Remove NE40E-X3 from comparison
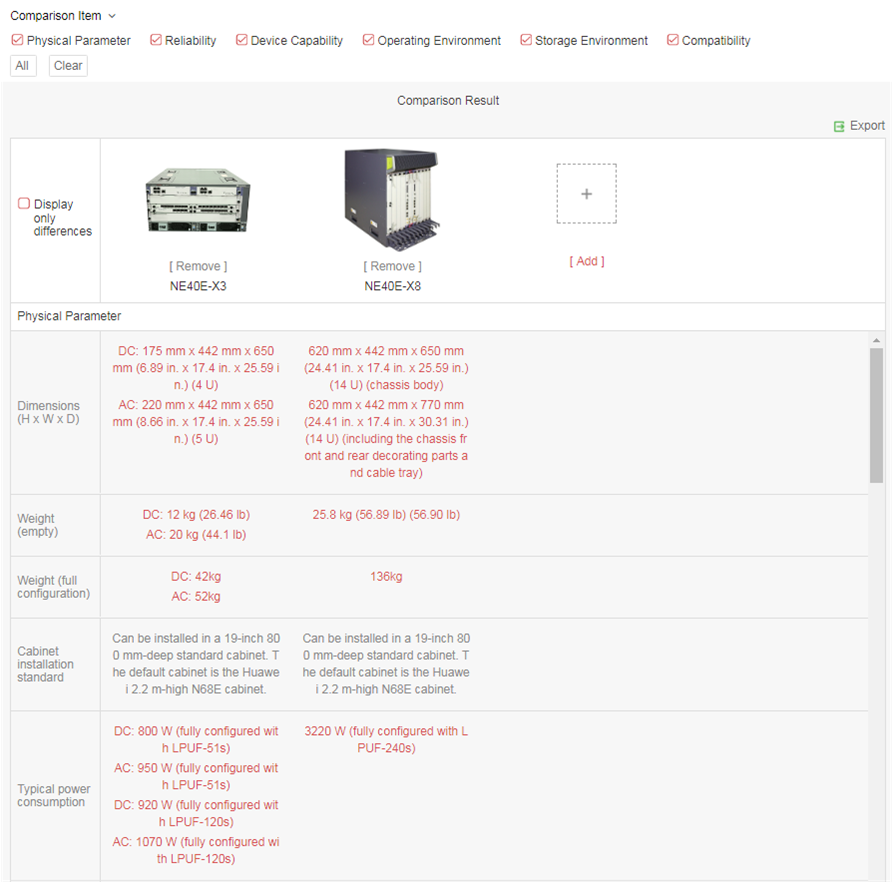893x883 pixels. pos(198,266)
